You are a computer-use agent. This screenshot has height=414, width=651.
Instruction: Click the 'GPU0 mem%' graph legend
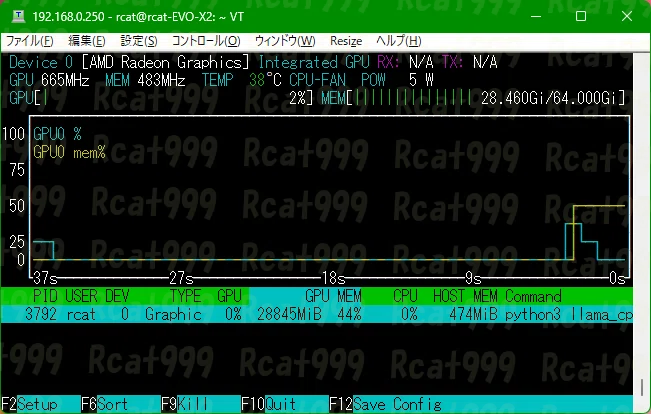pos(69,152)
